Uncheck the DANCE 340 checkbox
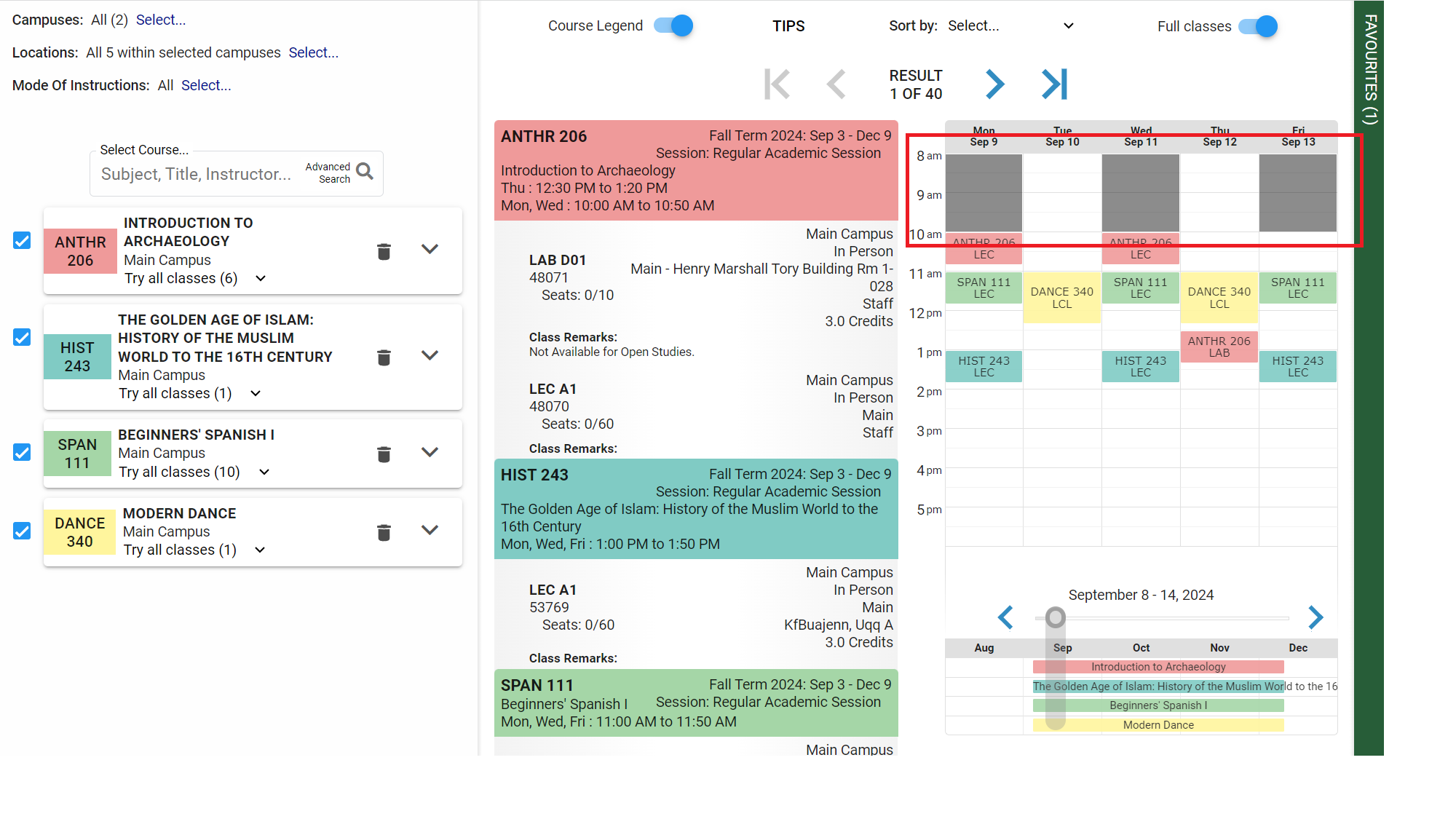The image size is (1456, 819). (23, 531)
